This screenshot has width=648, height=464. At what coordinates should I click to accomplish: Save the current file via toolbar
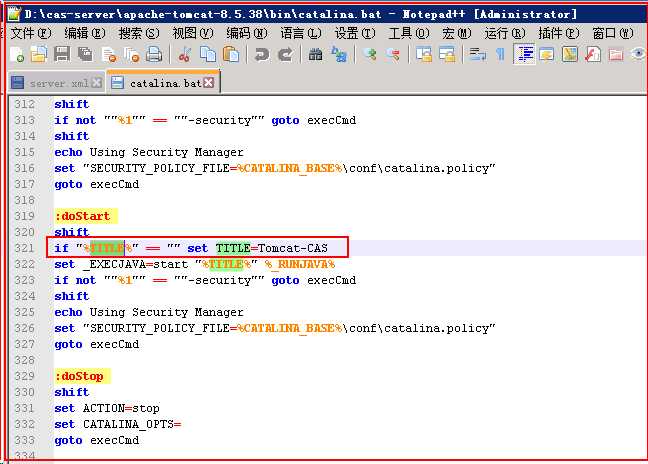[x=62, y=55]
